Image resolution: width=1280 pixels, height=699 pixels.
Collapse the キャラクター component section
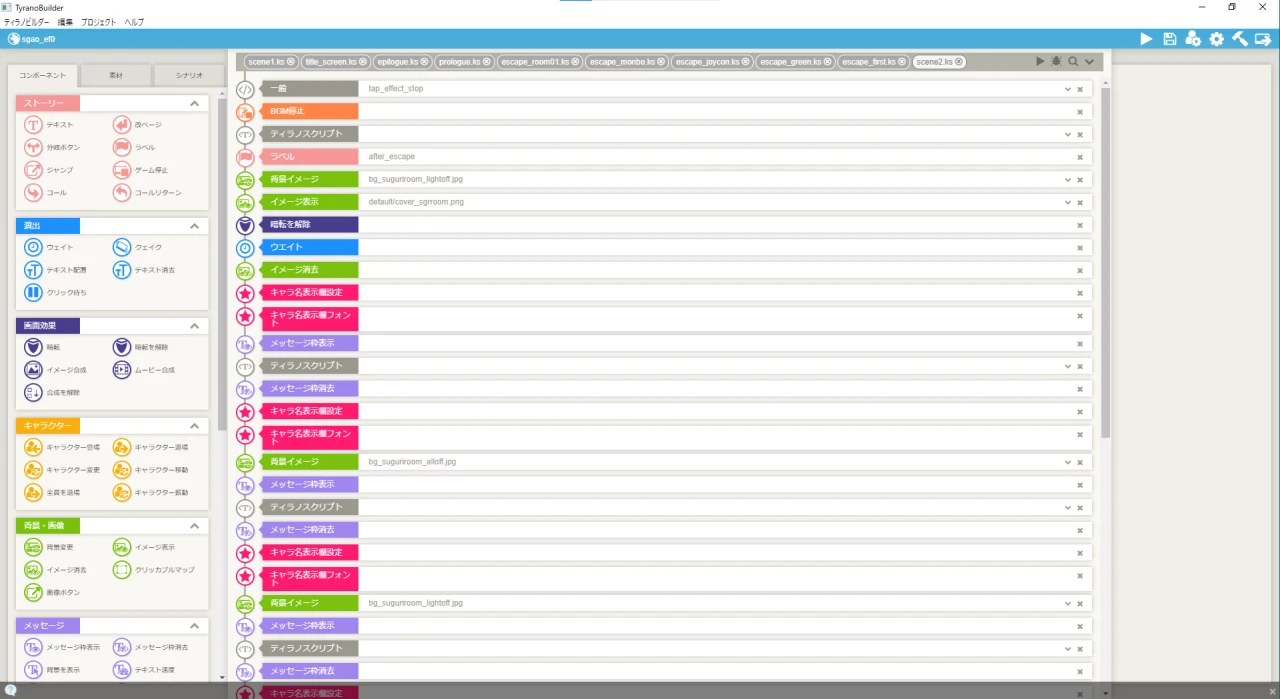(194, 426)
